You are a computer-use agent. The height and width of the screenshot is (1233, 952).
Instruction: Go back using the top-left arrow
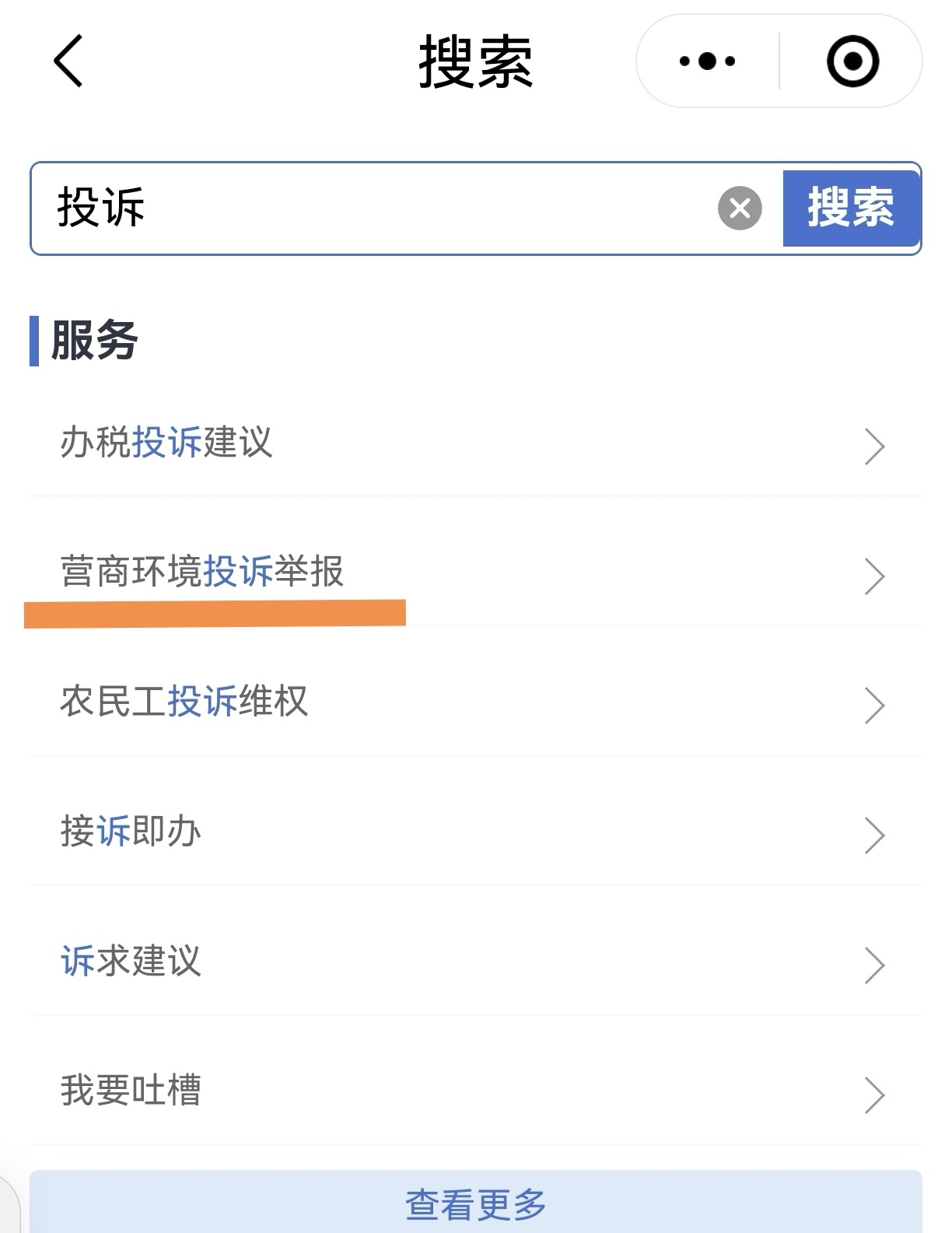(x=68, y=61)
